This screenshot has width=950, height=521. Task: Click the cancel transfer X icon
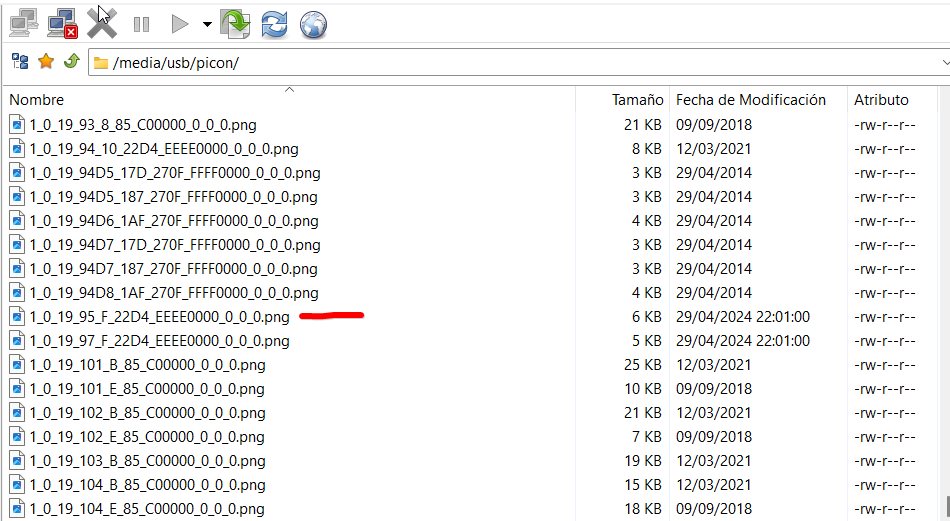point(101,22)
